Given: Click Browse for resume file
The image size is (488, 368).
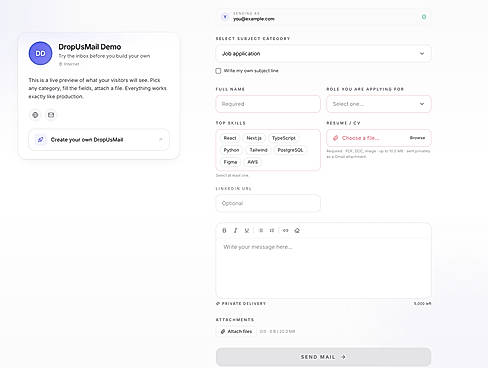Looking at the screenshot, I should [417, 138].
